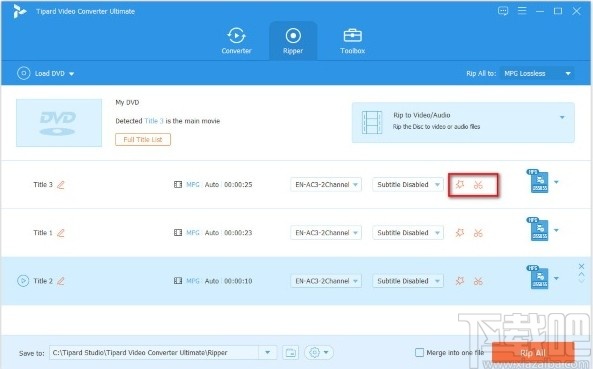Expand the Rip to Video/Audio mode dropdown
The width and height of the screenshot is (593, 369).
(x=562, y=118)
